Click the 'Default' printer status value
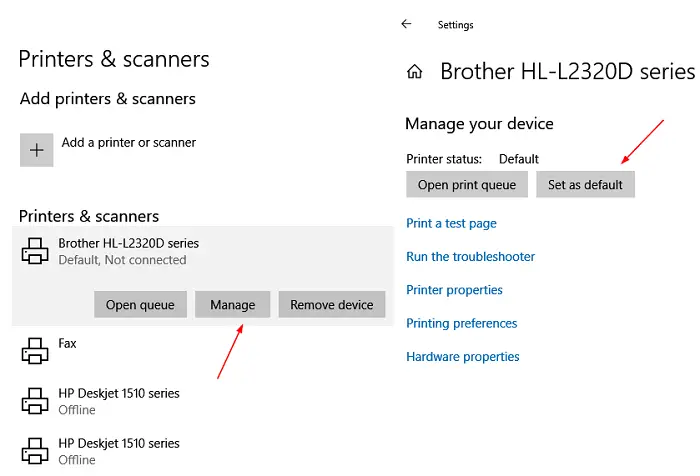Viewport: 700px width, 476px height. [x=519, y=159]
